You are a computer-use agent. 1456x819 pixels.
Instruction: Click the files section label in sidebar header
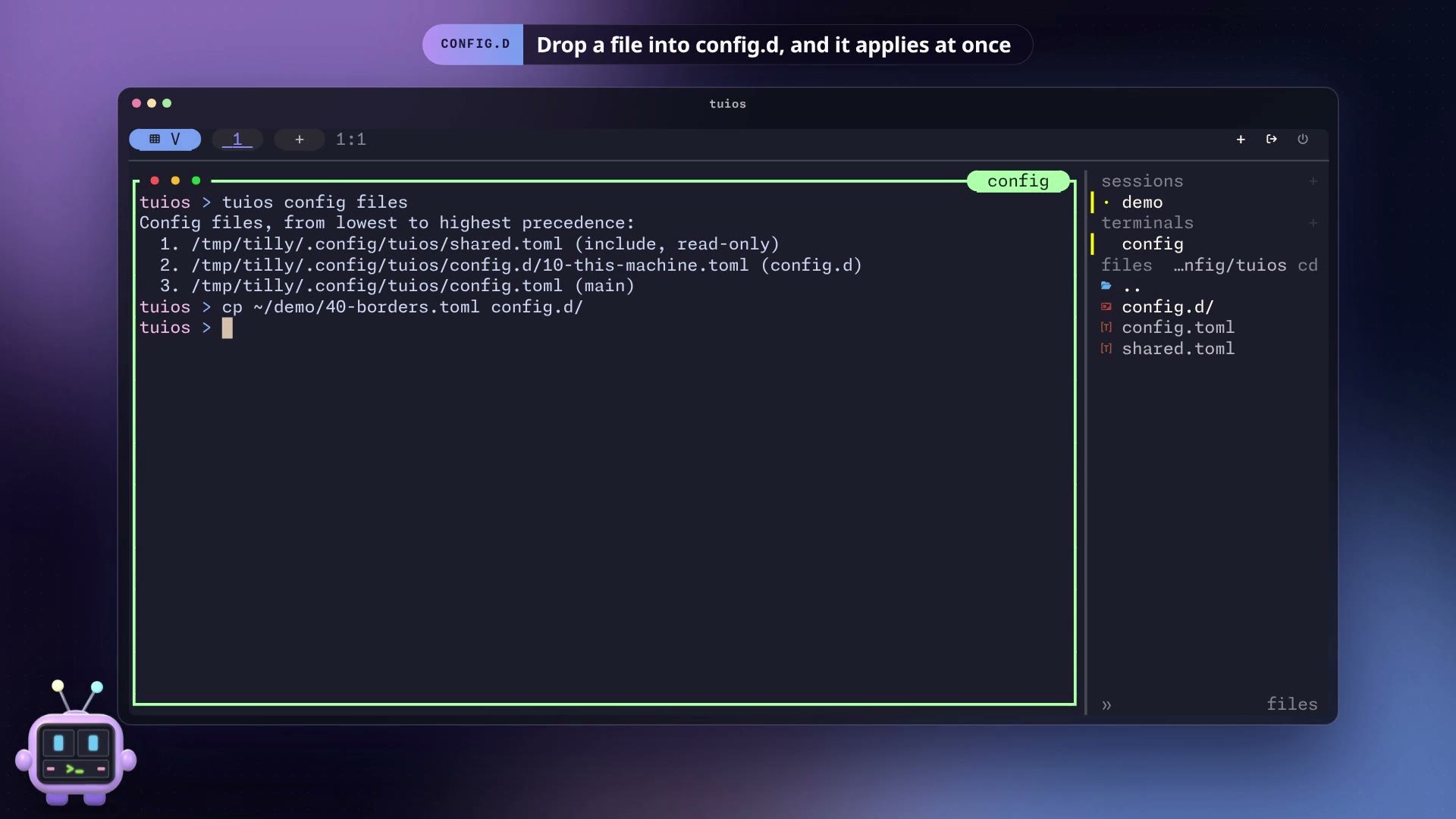[x=1126, y=265]
